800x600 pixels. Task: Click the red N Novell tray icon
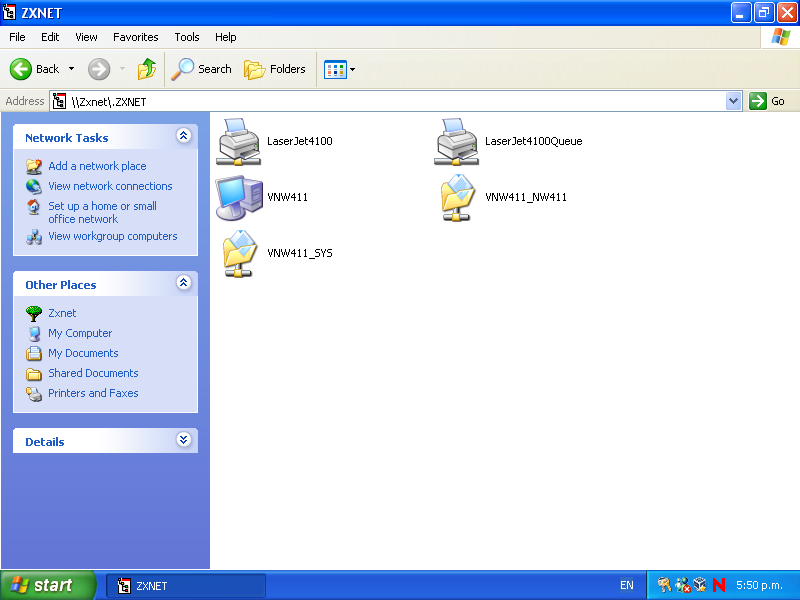719,585
